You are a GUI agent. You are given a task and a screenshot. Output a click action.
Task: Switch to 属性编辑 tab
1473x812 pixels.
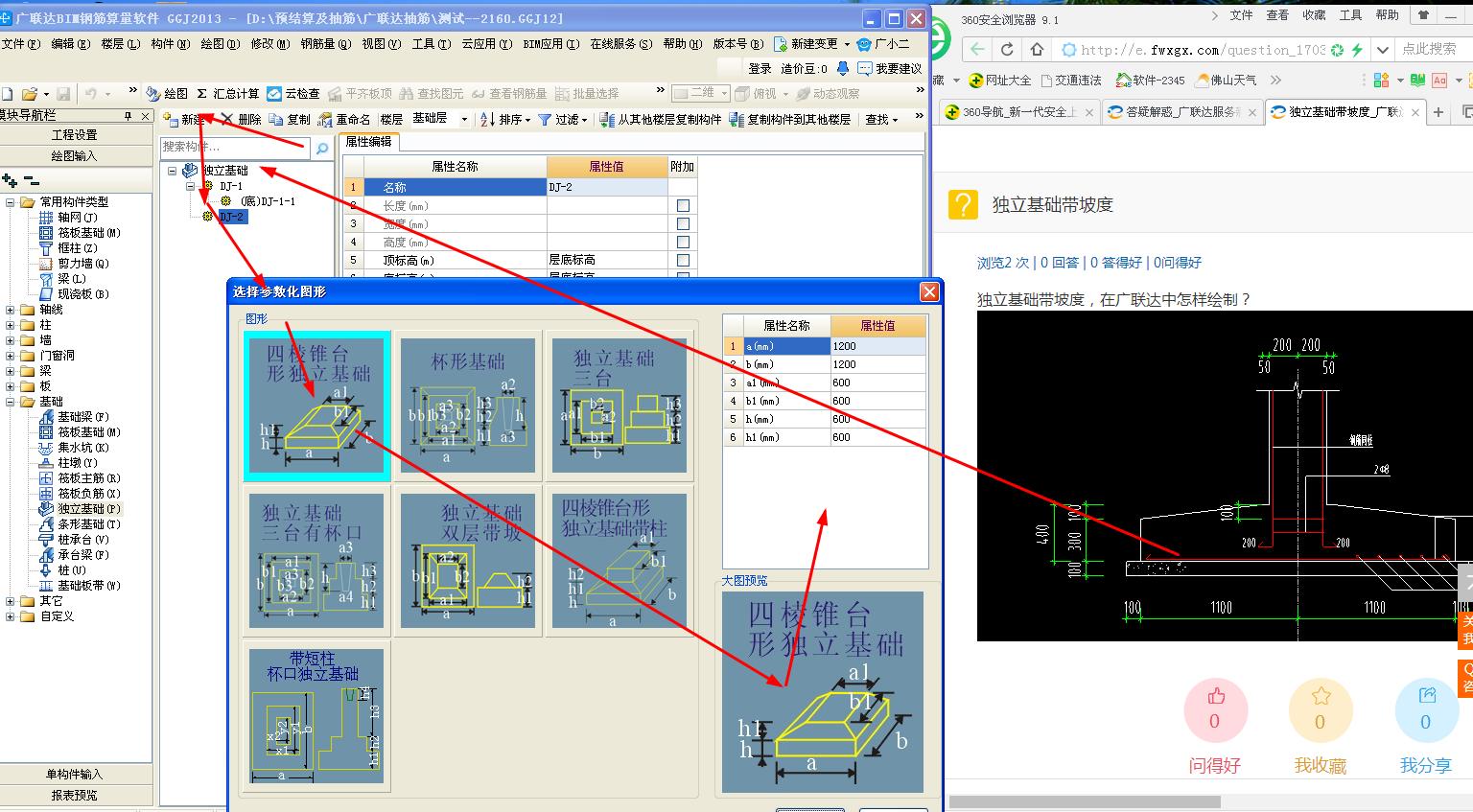(369, 142)
